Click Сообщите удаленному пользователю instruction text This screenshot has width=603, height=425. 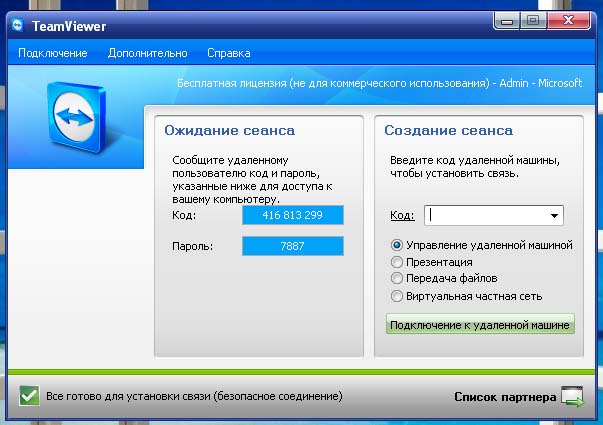[x=252, y=180]
